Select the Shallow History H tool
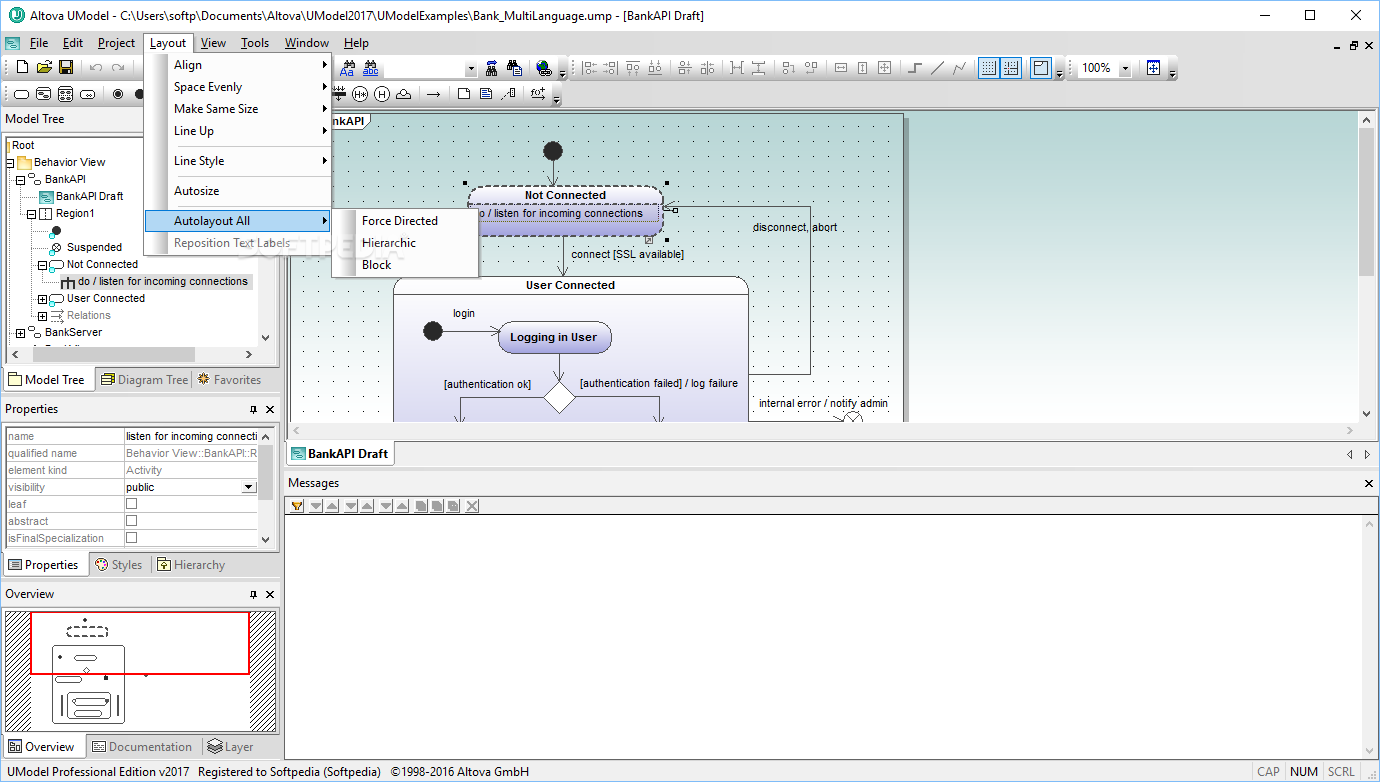The width and height of the screenshot is (1380, 782). [x=382, y=94]
